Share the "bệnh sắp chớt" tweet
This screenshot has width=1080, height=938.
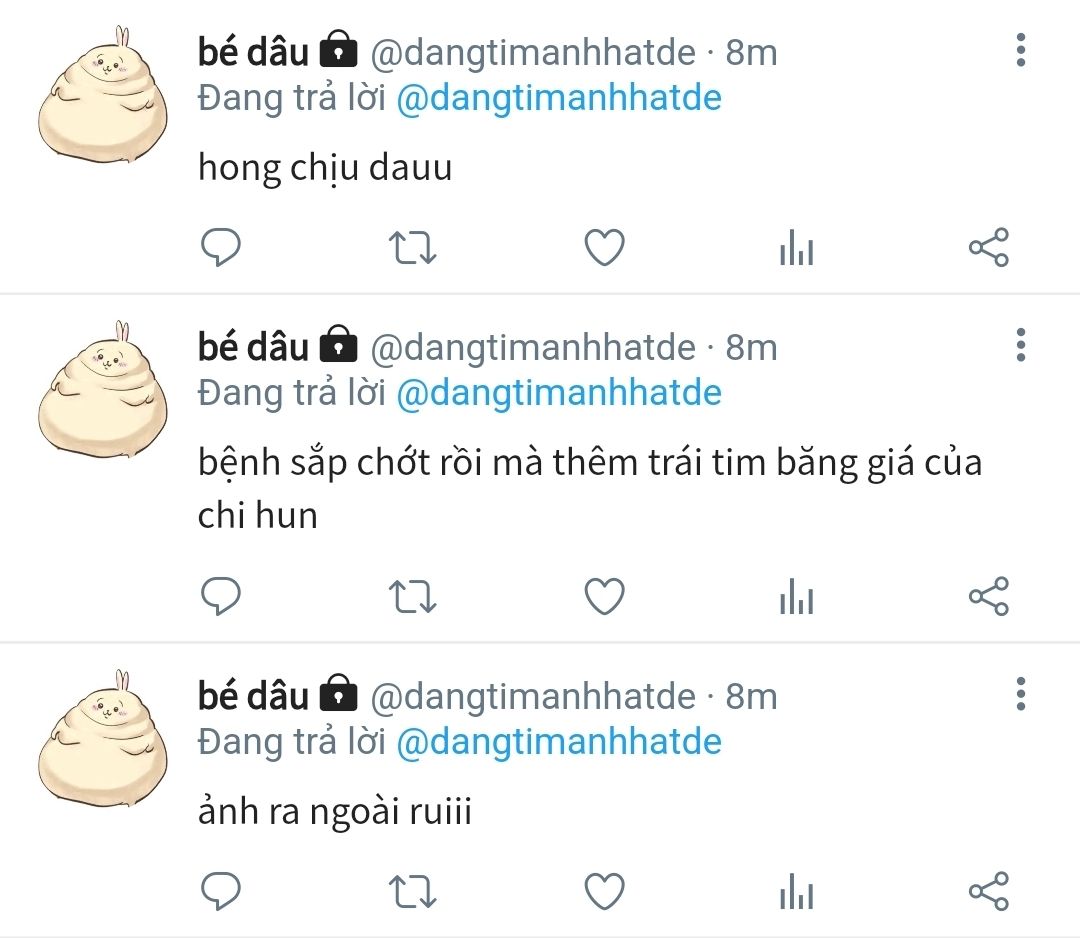[988, 596]
